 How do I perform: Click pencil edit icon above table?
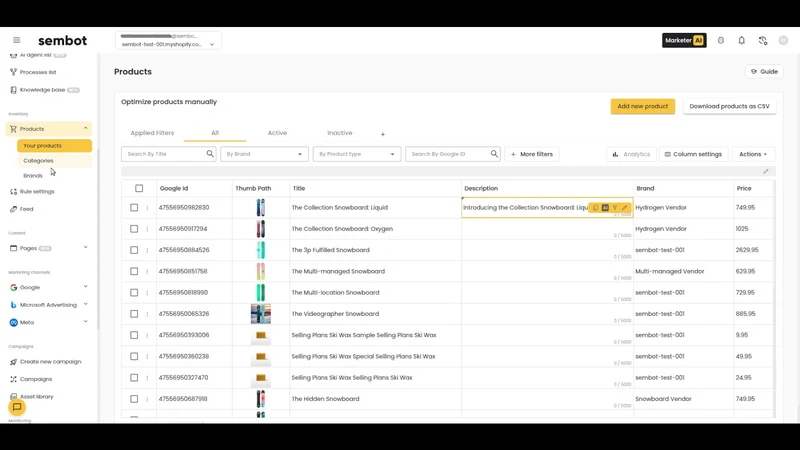click(x=765, y=171)
